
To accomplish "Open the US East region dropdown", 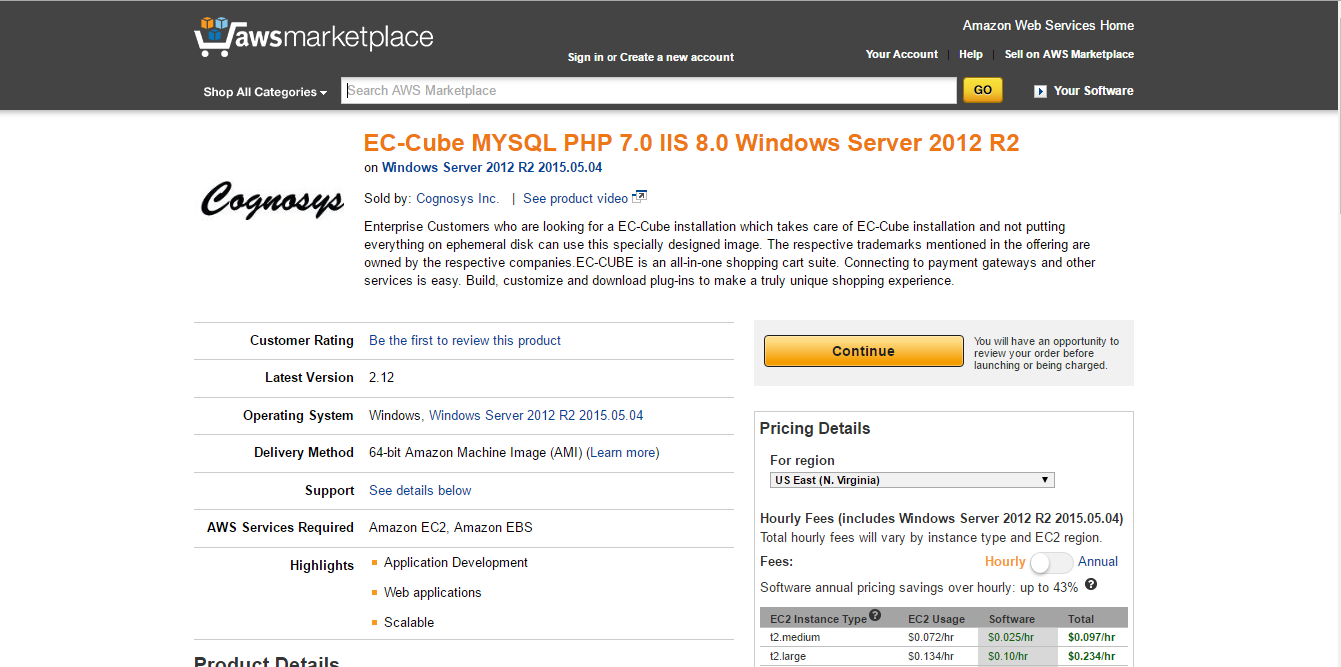I will coord(911,479).
